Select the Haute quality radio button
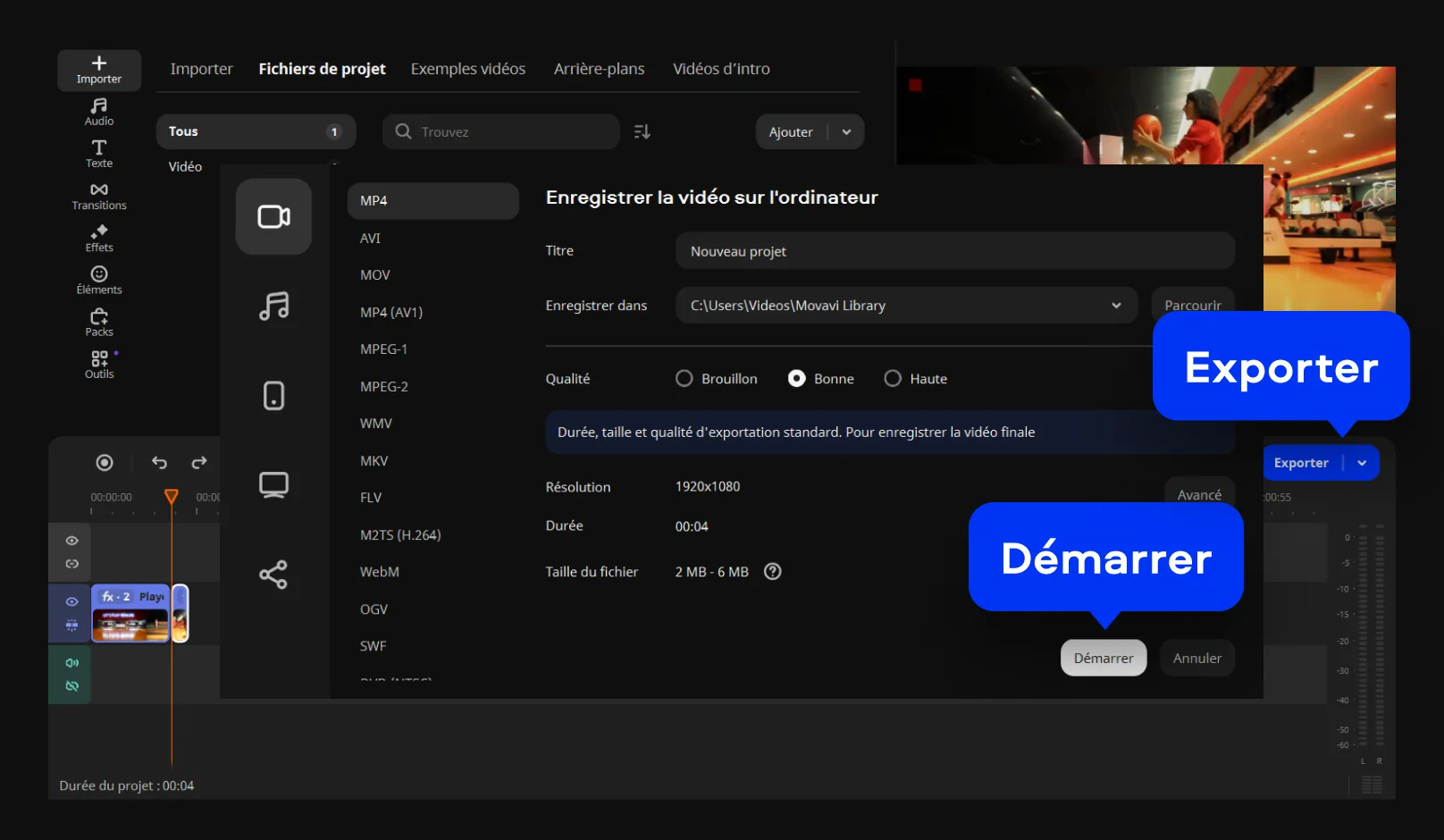The image size is (1444, 840). coord(893,379)
